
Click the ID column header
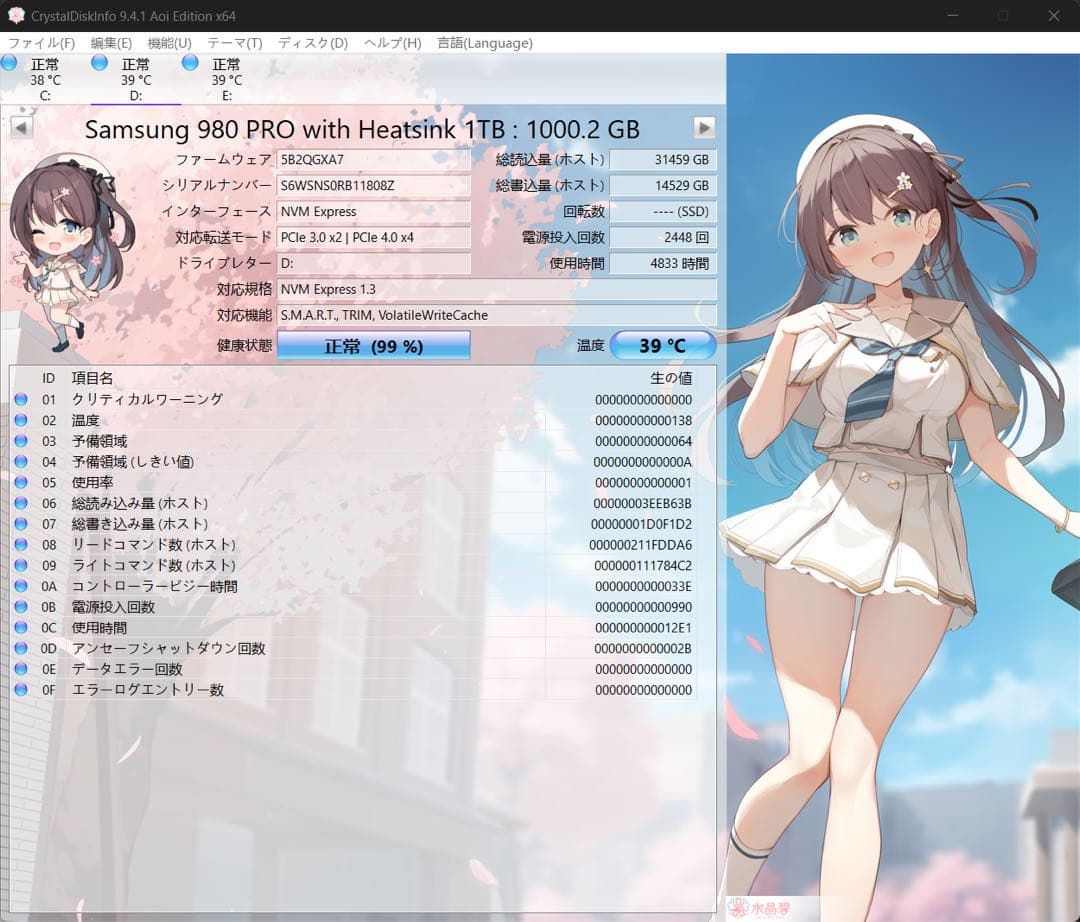point(48,378)
